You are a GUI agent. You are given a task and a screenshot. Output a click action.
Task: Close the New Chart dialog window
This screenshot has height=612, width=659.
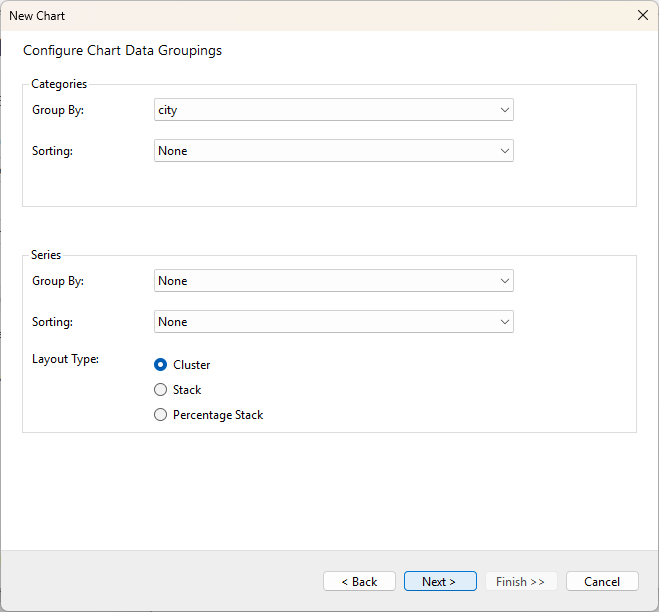(x=642, y=15)
